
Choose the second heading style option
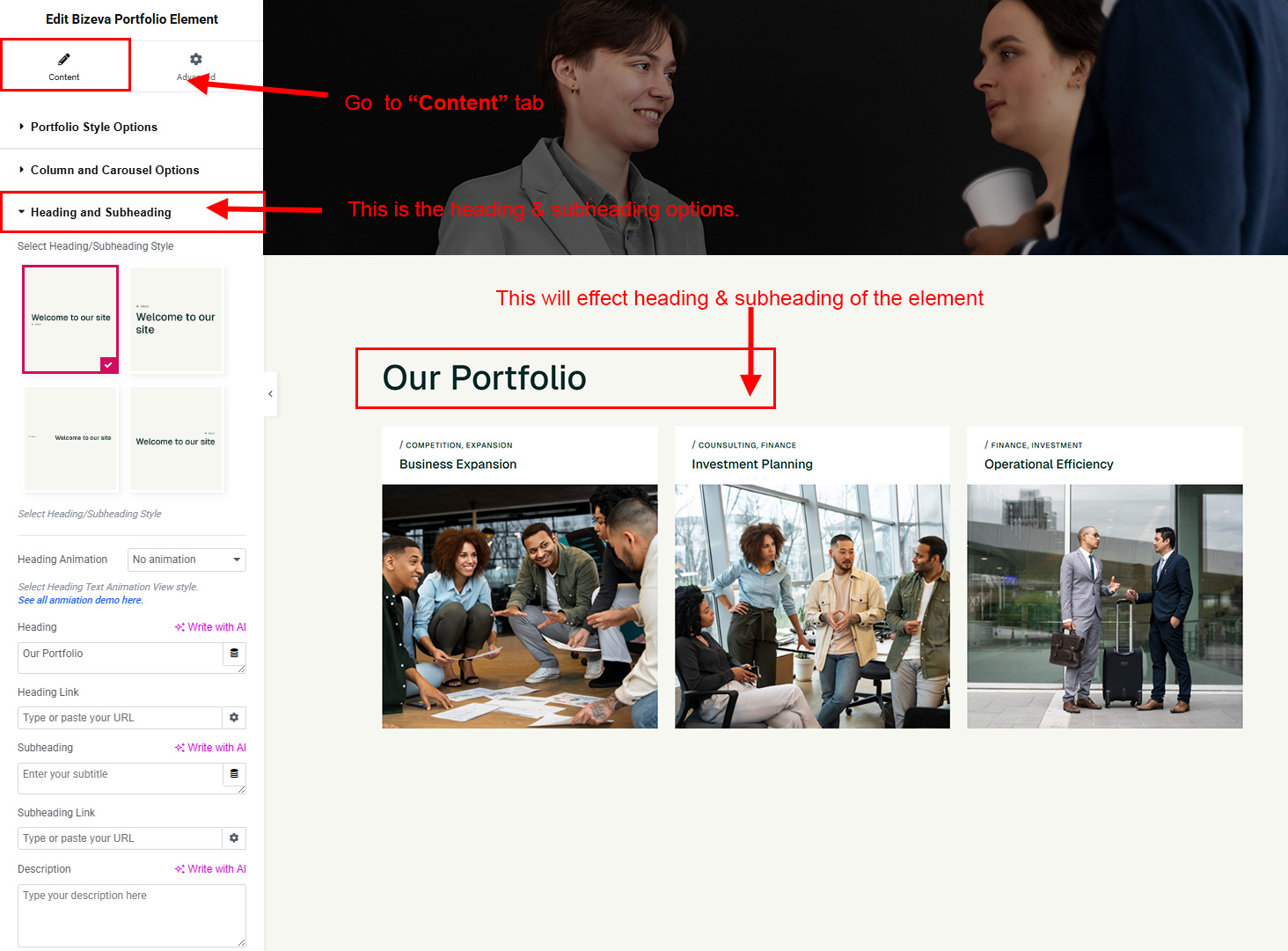click(177, 319)
